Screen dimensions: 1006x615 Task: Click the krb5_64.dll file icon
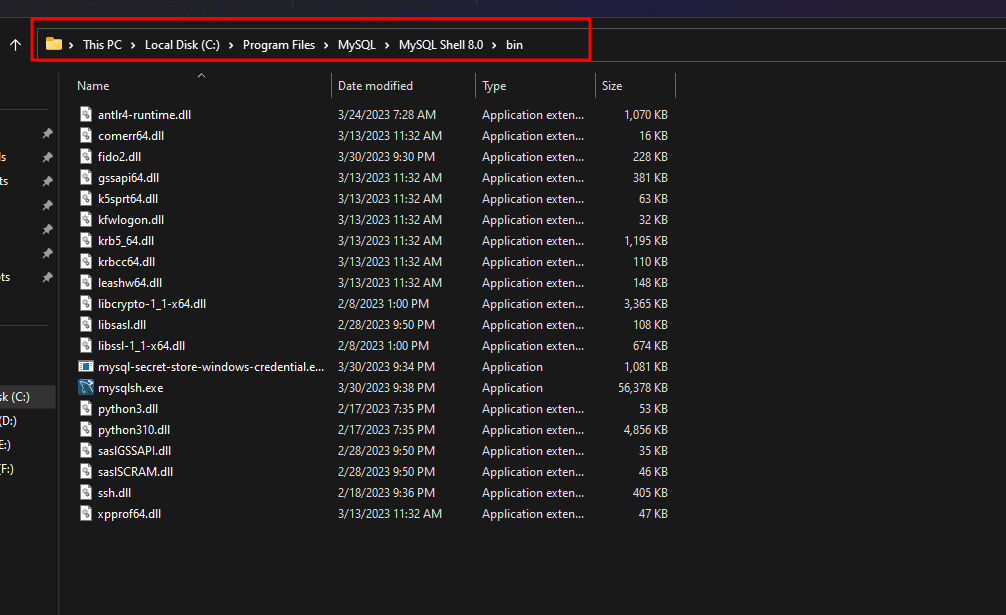pyautogui.click(x=86, y=240)
